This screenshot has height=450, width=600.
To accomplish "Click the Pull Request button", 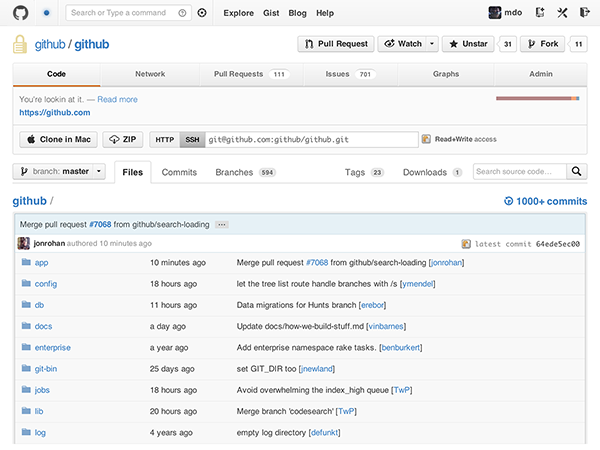I will pyautogui.click(x=336, y=44).
